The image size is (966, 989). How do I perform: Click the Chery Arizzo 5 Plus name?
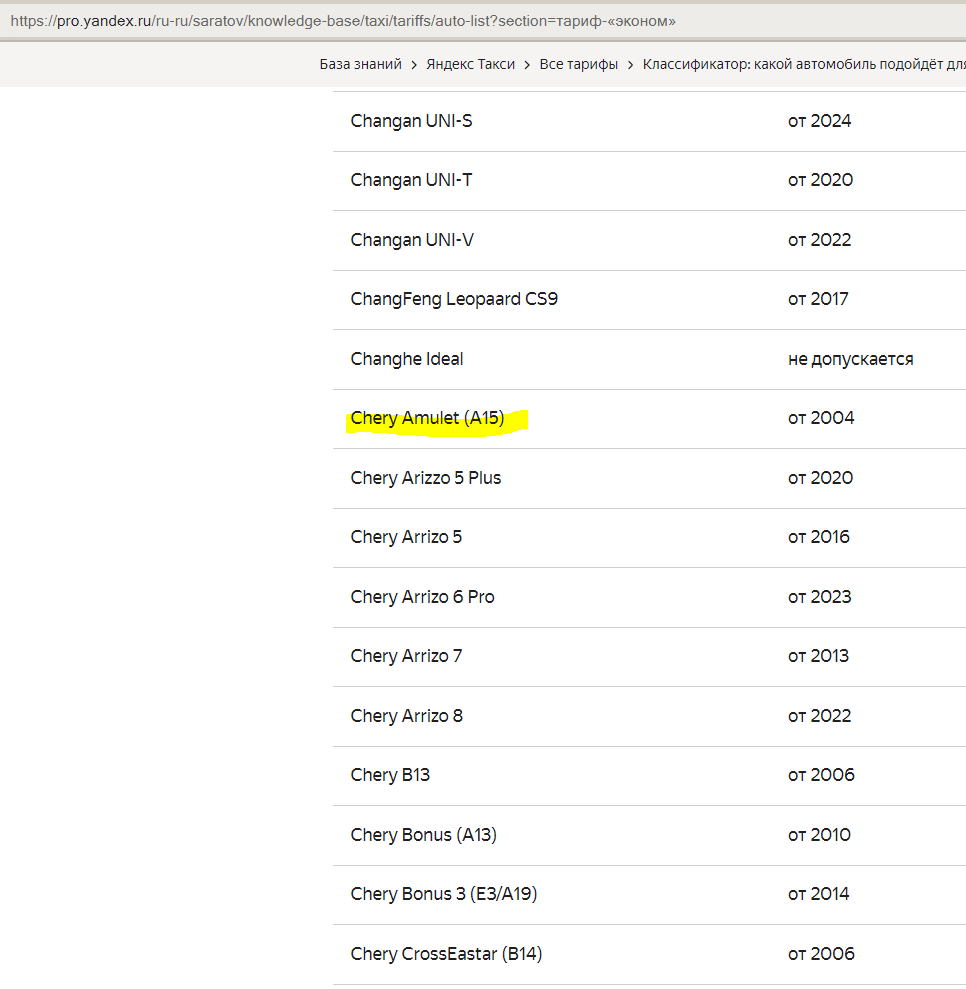(426, 478)
